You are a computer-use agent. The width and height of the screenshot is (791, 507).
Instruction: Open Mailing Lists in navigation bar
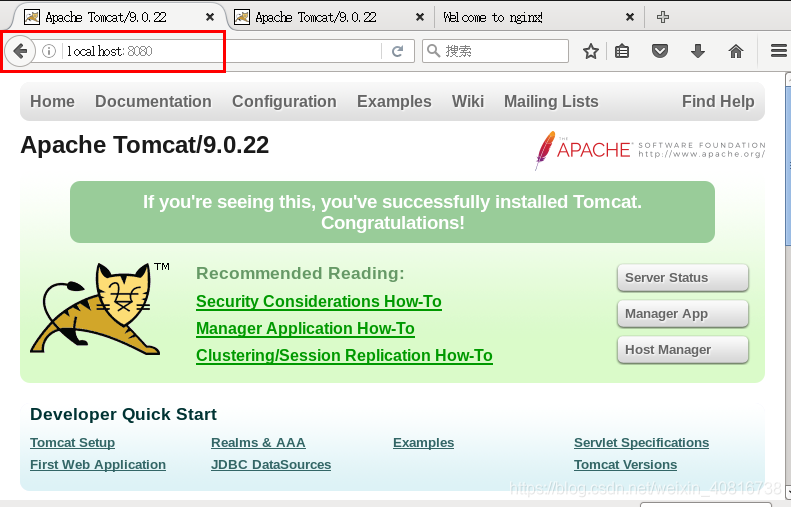[551, 101]
